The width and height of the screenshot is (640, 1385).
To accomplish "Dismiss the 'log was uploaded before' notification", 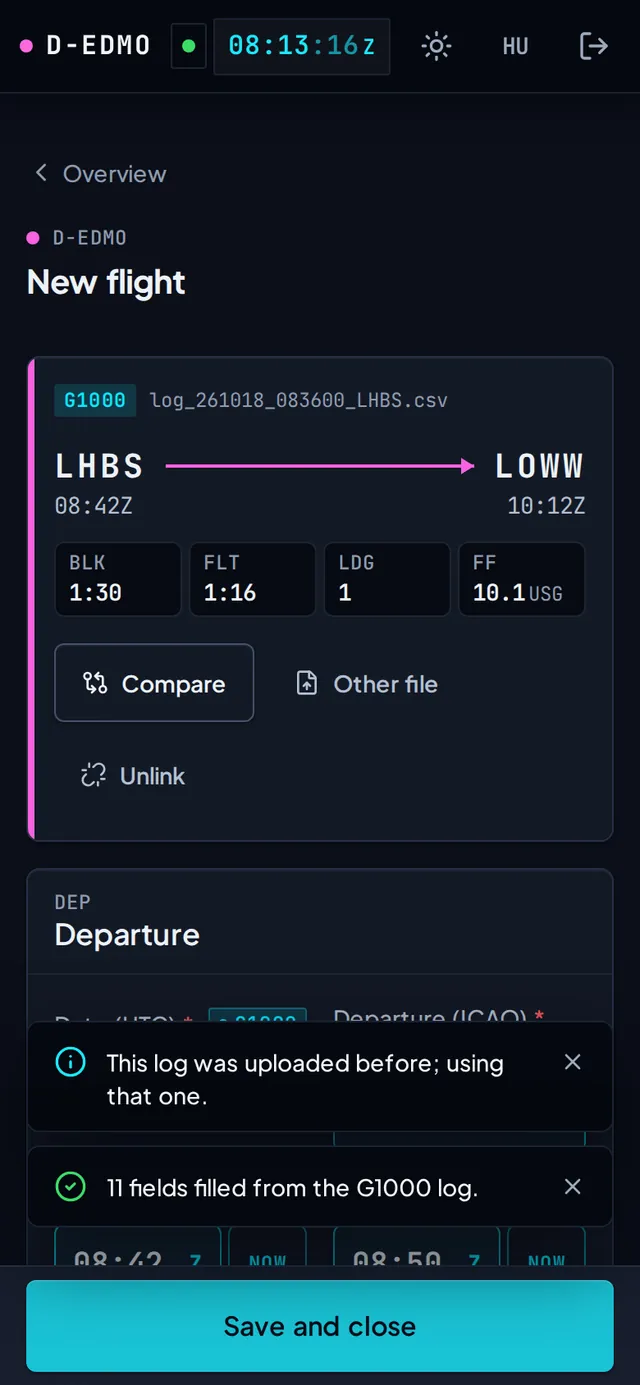I will (572, 1062).
